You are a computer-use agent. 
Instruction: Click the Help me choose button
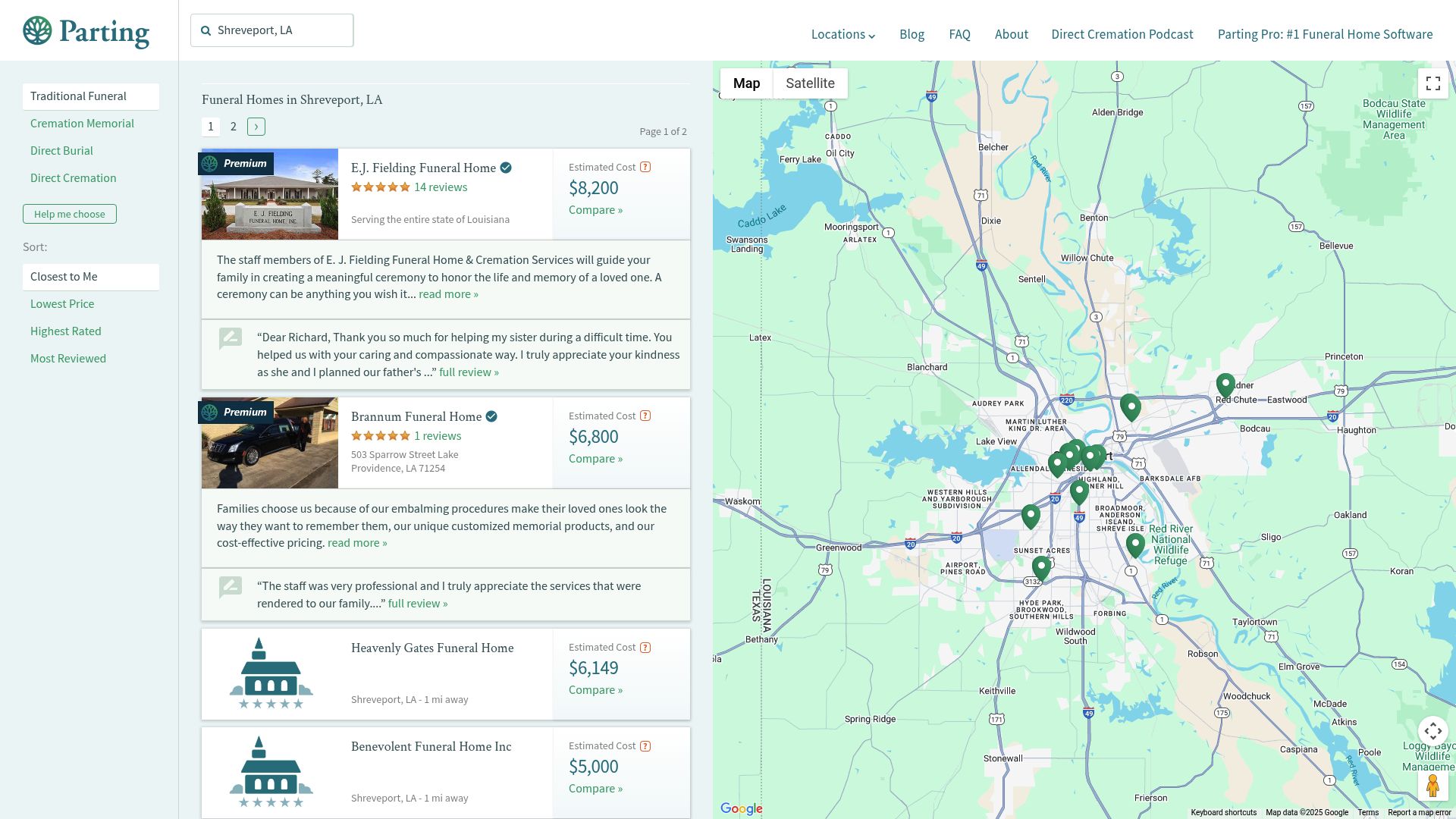point(69,214)
